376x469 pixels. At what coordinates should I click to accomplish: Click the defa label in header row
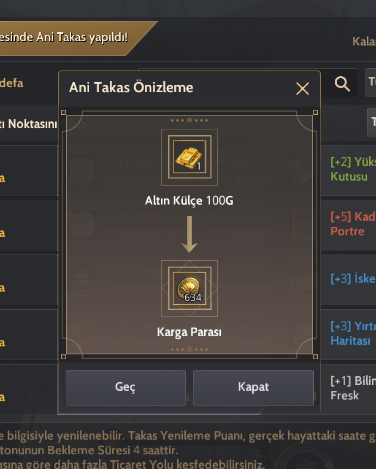(11, 83)
